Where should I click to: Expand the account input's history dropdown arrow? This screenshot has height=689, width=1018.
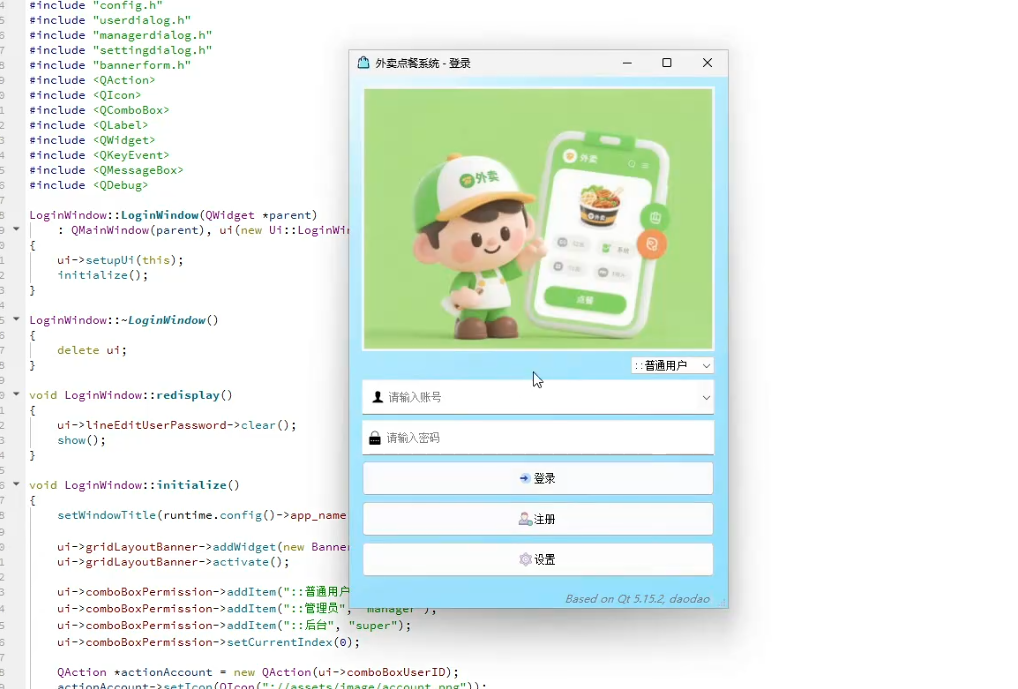point(705,397)
